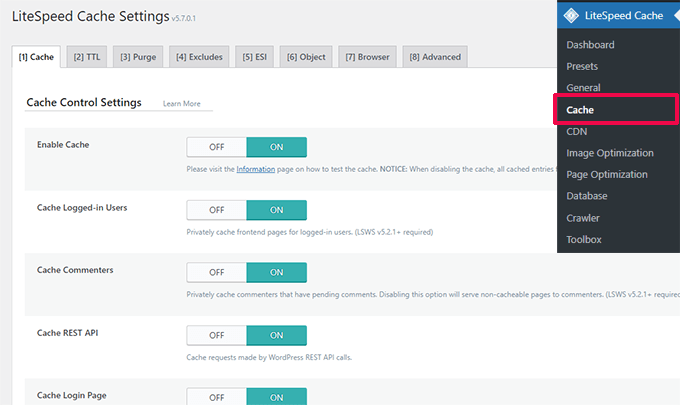Click the 'Privately cache commenters' description text
Image resolution: width=680 pixels, height=405 pixels.
click(433, 294)
